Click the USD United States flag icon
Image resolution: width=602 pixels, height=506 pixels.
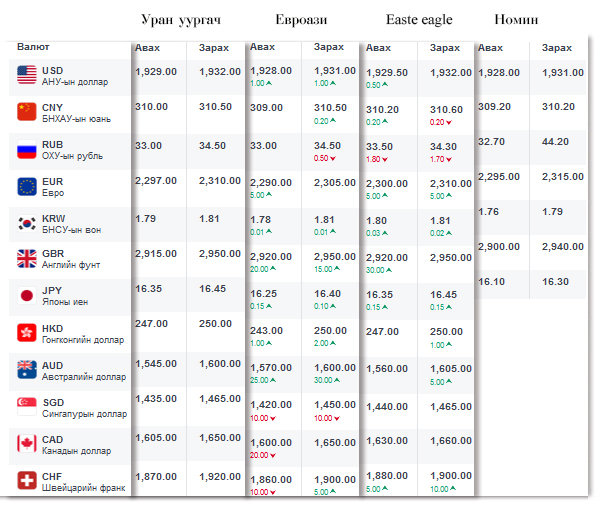27,75
